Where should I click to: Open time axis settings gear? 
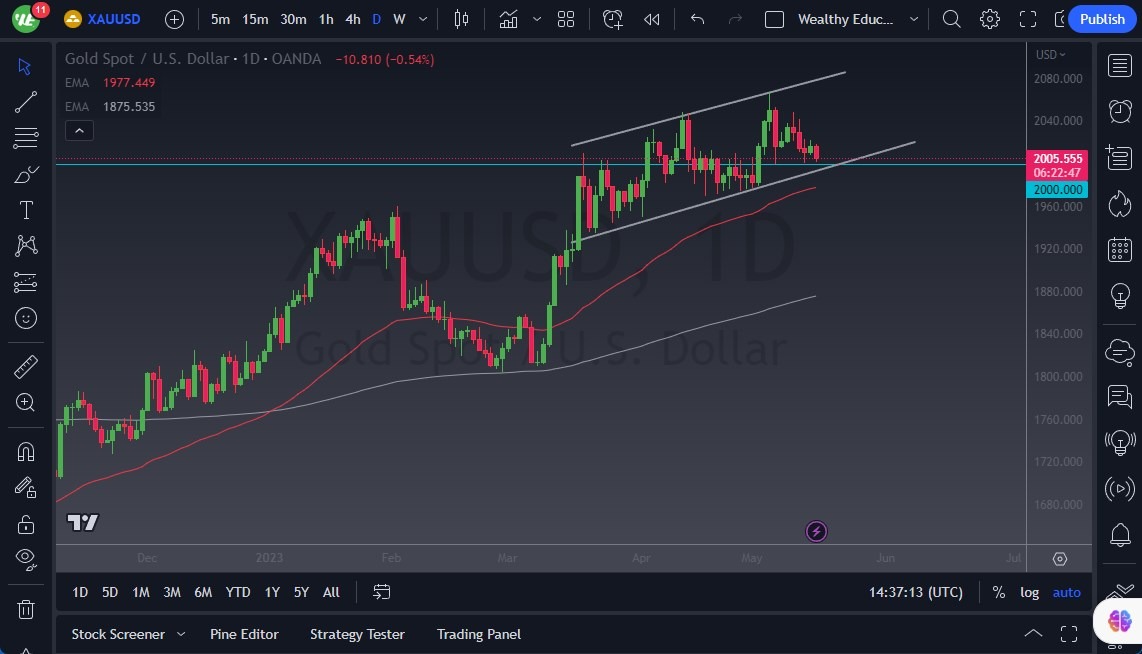[1060, 559]
